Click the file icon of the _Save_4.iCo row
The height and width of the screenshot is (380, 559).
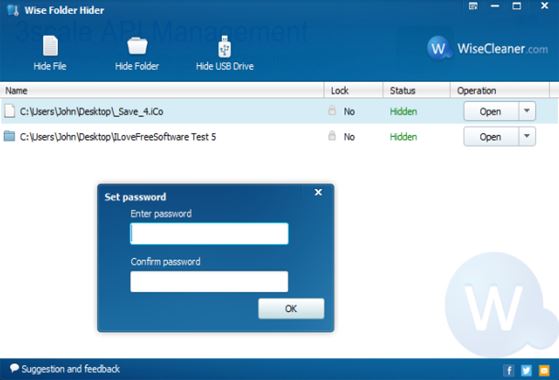coord(10,111)
